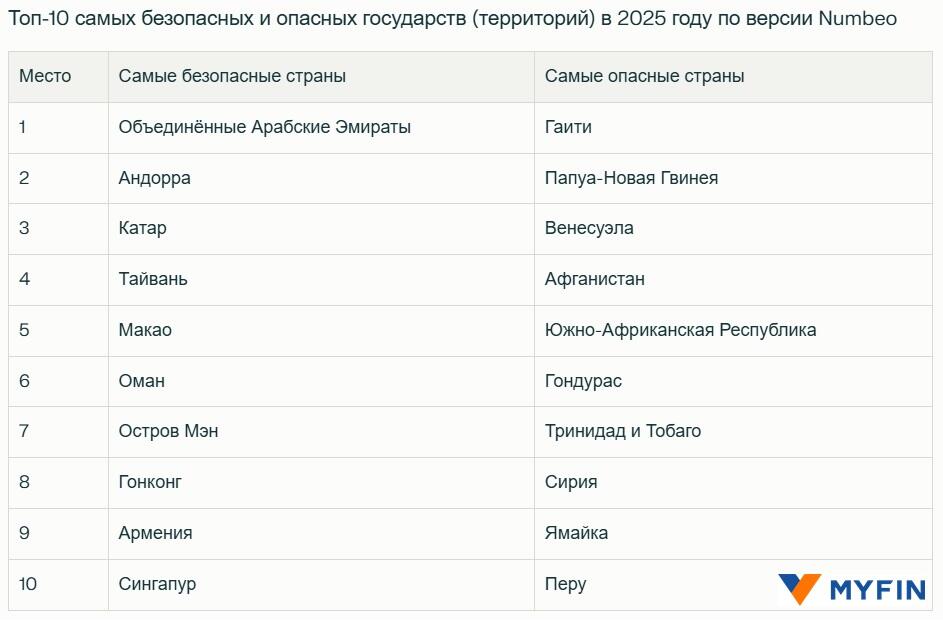Select the 'Объединённые Арабские Эмираты' cell
This screenshot has width=943, height=621.
(264, 127)
